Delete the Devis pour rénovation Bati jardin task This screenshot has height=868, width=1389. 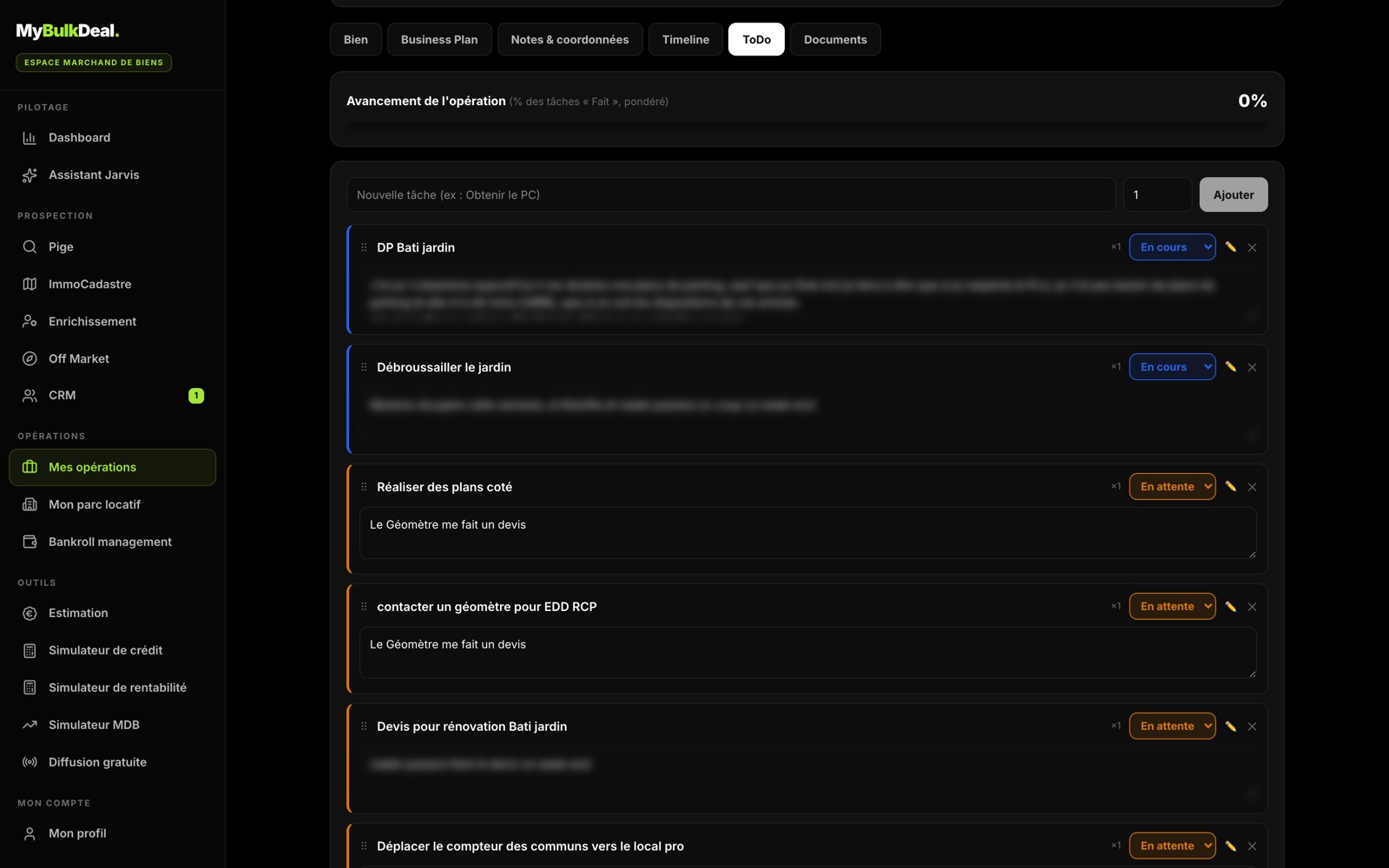(x=1252, y=727)
